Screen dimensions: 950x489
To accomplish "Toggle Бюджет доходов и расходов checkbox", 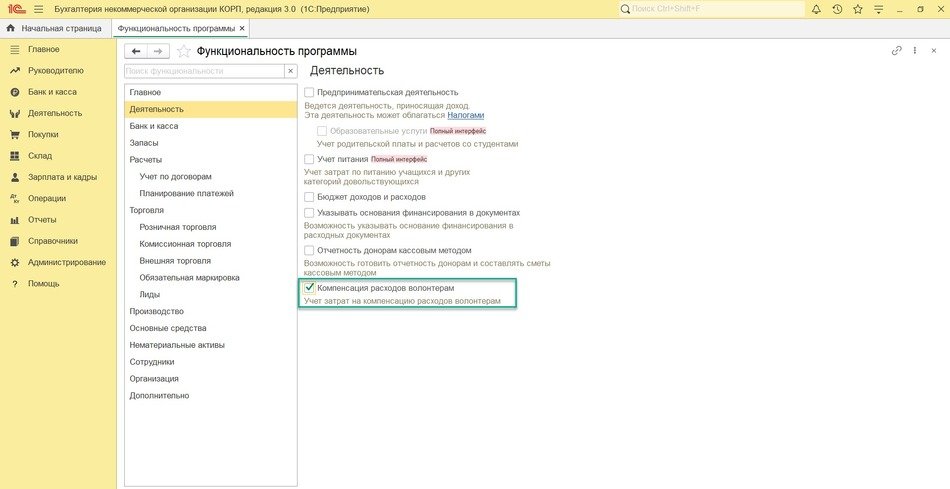I will coord(310,197).
